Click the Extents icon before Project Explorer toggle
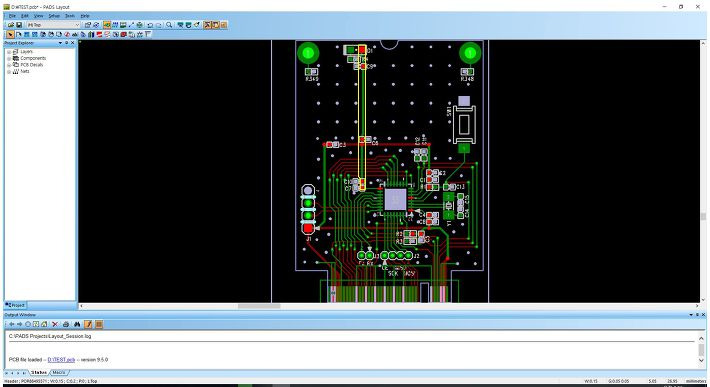Viewport: 710px width, 387px height. [197, 25]
